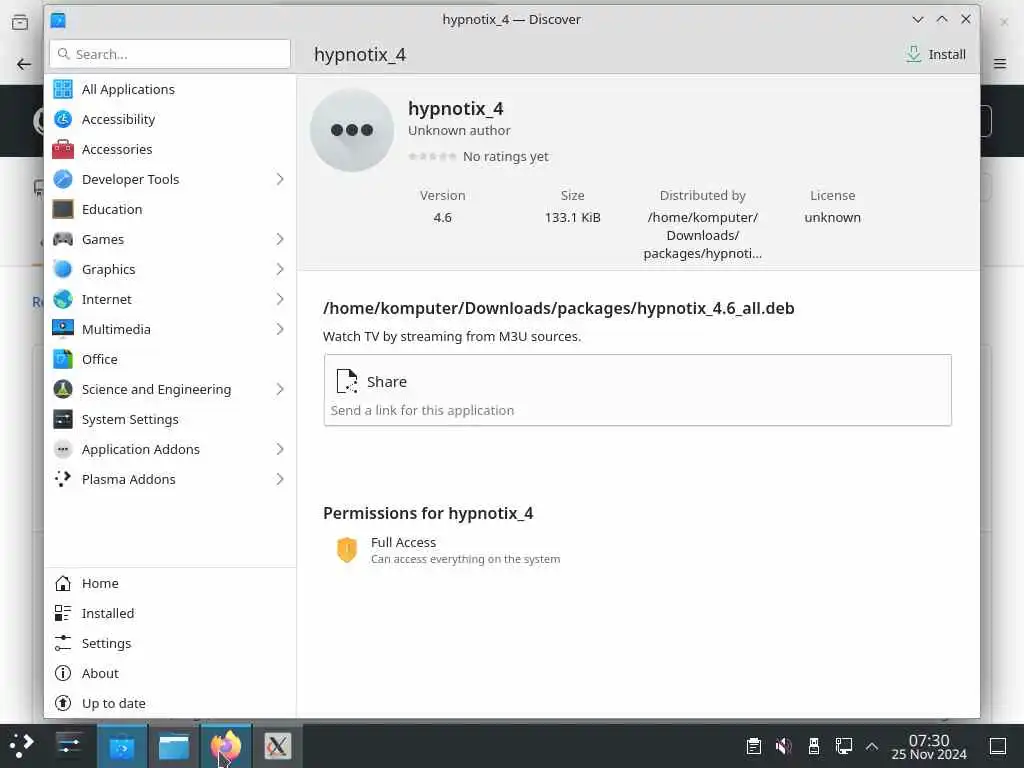The height and width of the screenshot is (768, 1024).
Task: Click the hamburger menu in background window
Action: 1000,64
